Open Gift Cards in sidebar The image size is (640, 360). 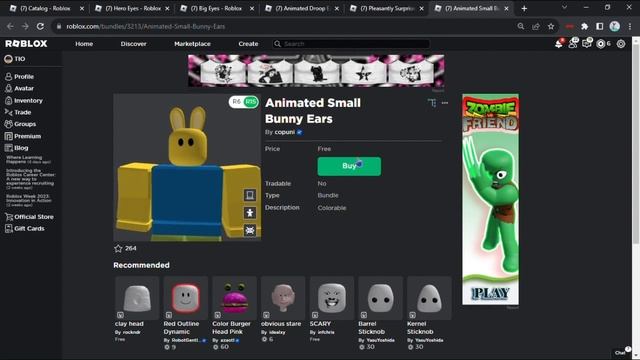click(24, 229)
